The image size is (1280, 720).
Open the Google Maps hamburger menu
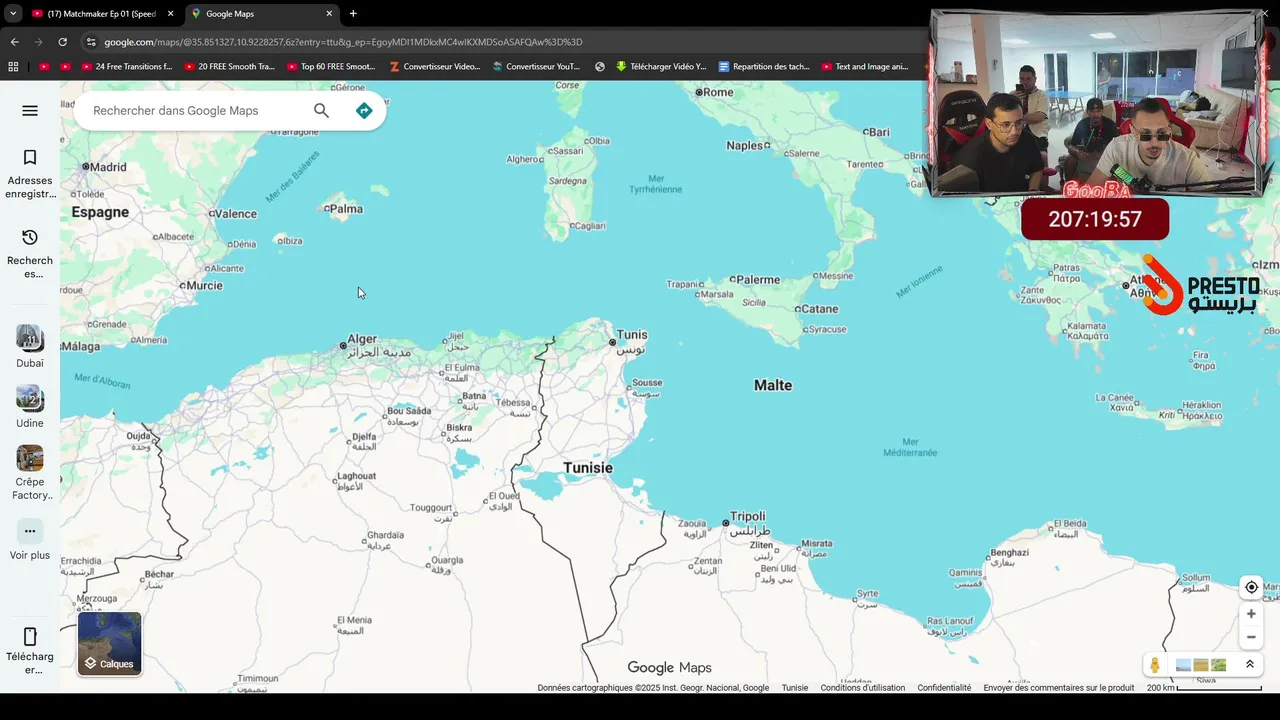pos(30,111)
